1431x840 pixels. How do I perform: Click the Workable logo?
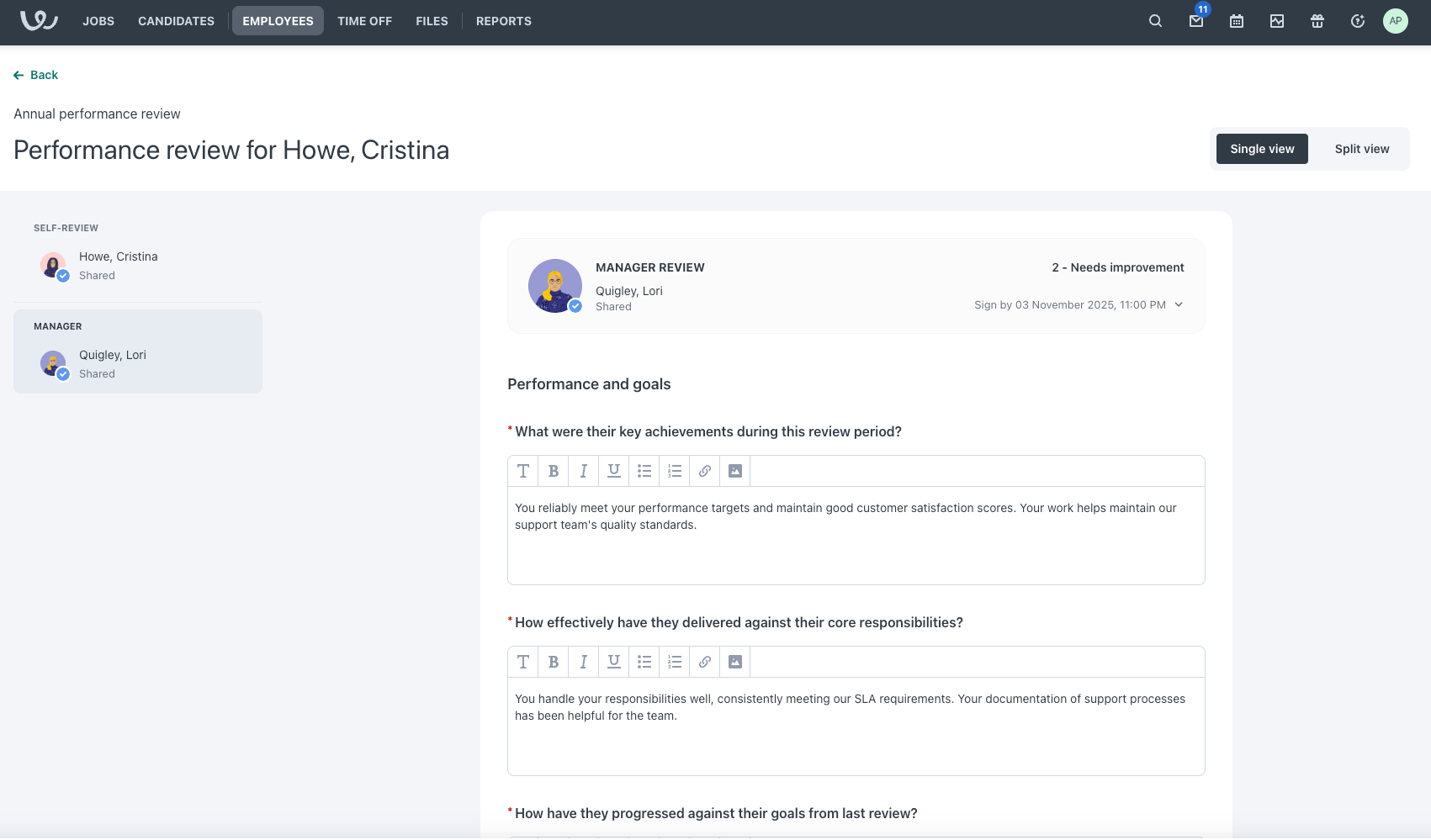click(x=39, y=21)
